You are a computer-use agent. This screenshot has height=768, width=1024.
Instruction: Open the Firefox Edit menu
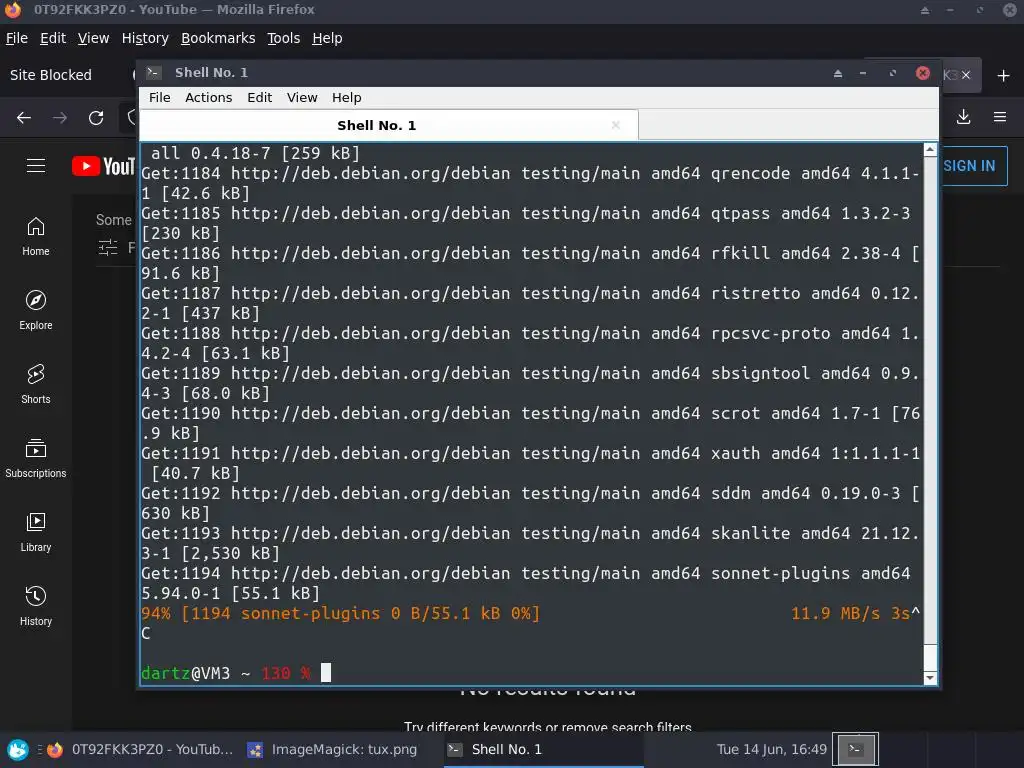pos(53,38)
